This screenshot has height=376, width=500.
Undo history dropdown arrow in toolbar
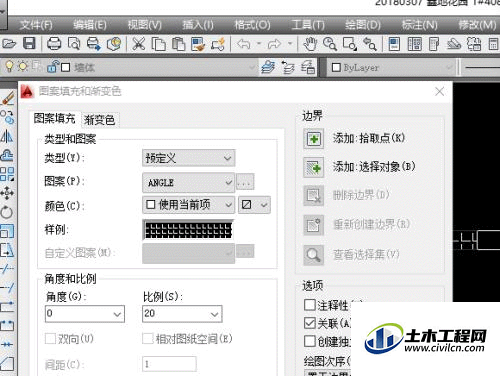(x=259, y=44)
